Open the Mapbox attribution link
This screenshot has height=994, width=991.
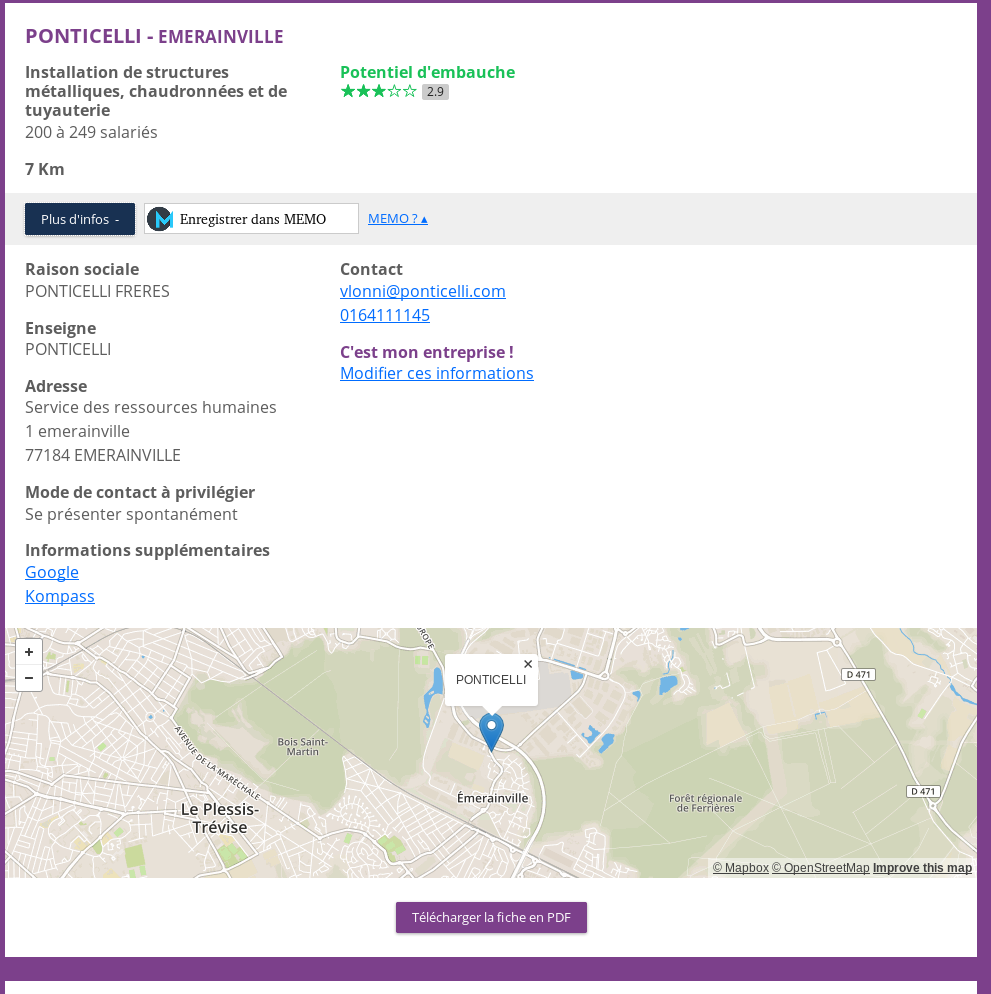pos(740,868)
